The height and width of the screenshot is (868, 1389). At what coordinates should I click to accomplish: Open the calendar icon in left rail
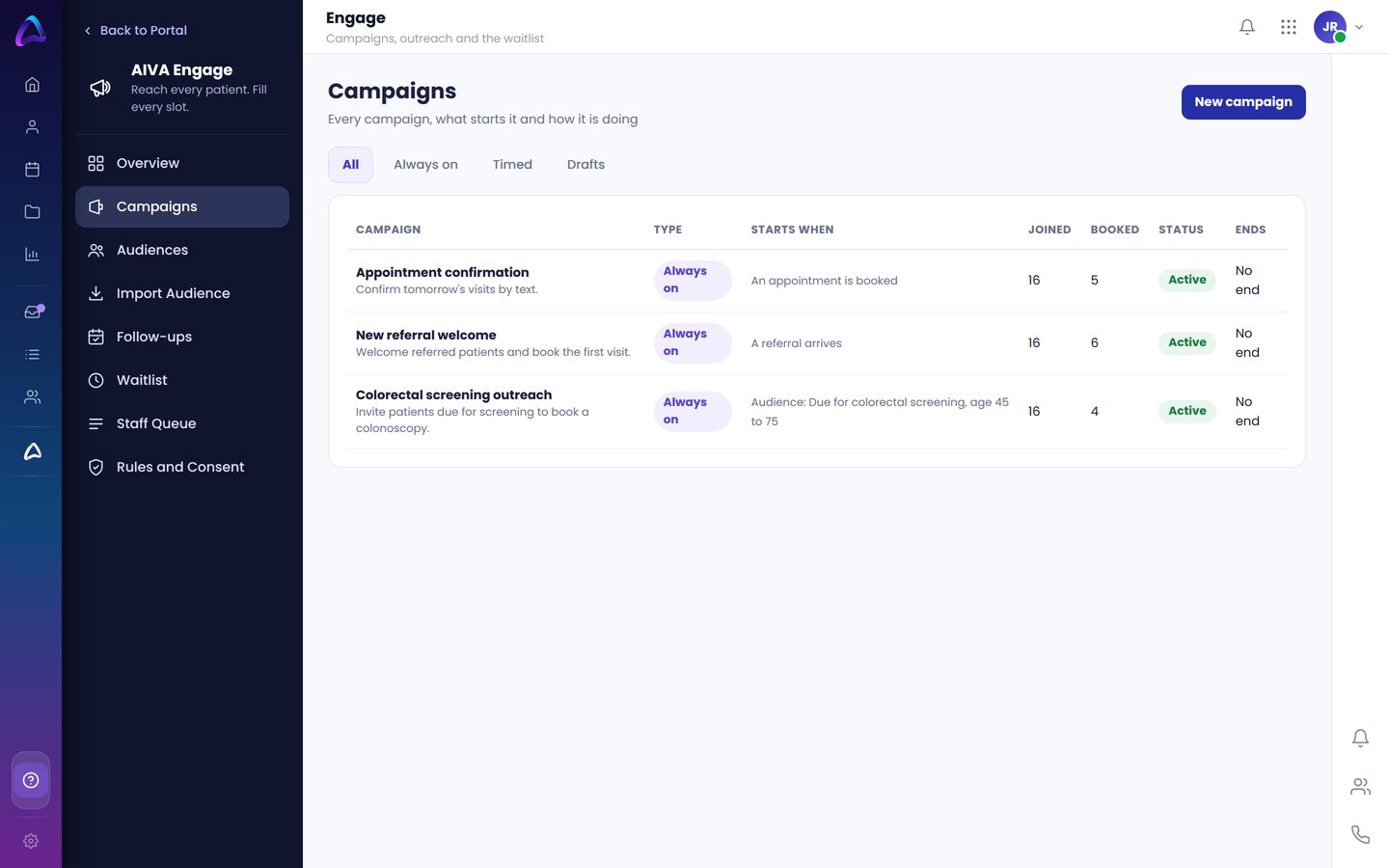tap(32, 170)
